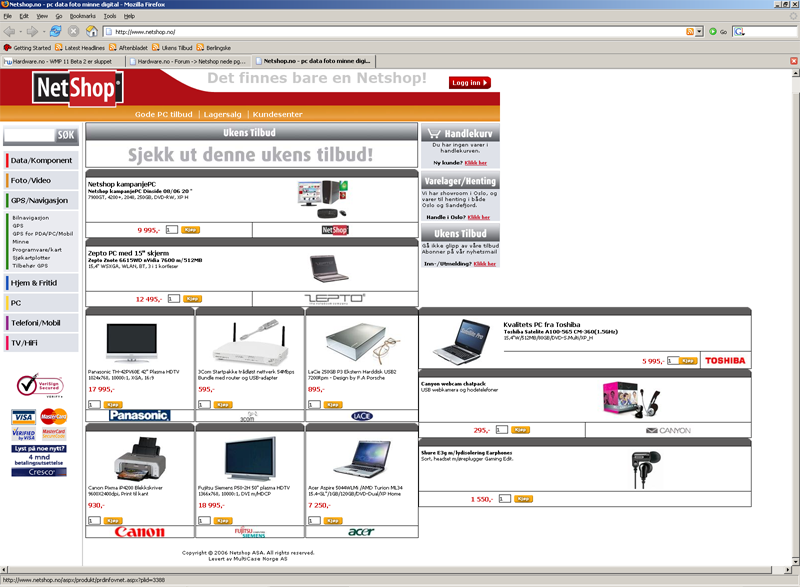Click Kjøp for Canon Pixma printer

click(x=113, y=521)
